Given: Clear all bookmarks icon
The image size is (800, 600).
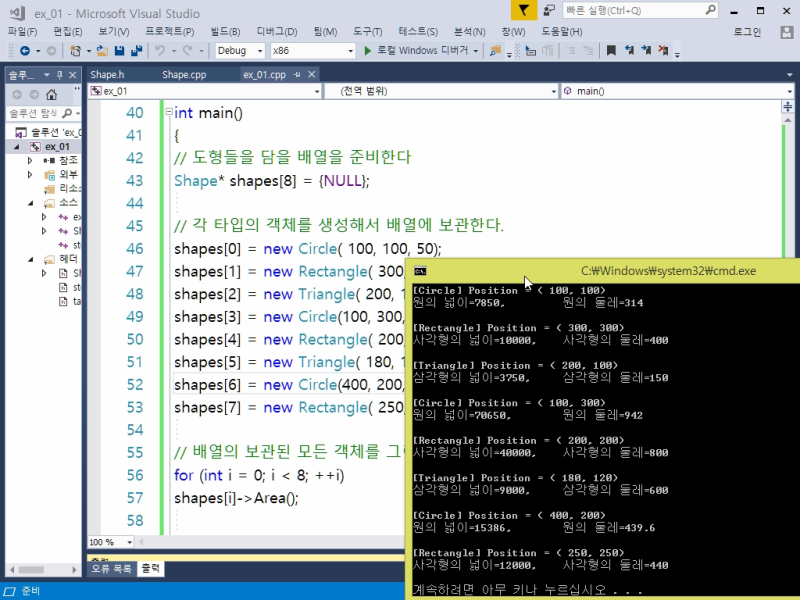Looking at the screenshot, I should [663, 50].
